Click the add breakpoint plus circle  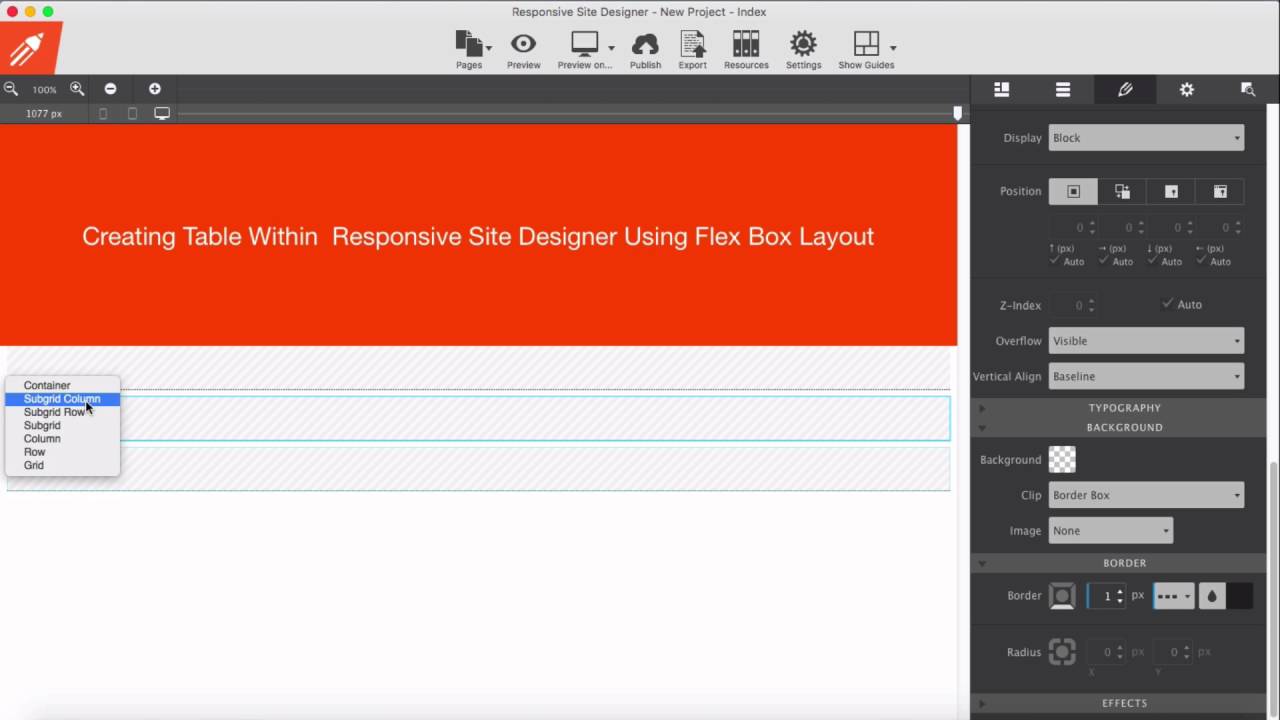155,89
